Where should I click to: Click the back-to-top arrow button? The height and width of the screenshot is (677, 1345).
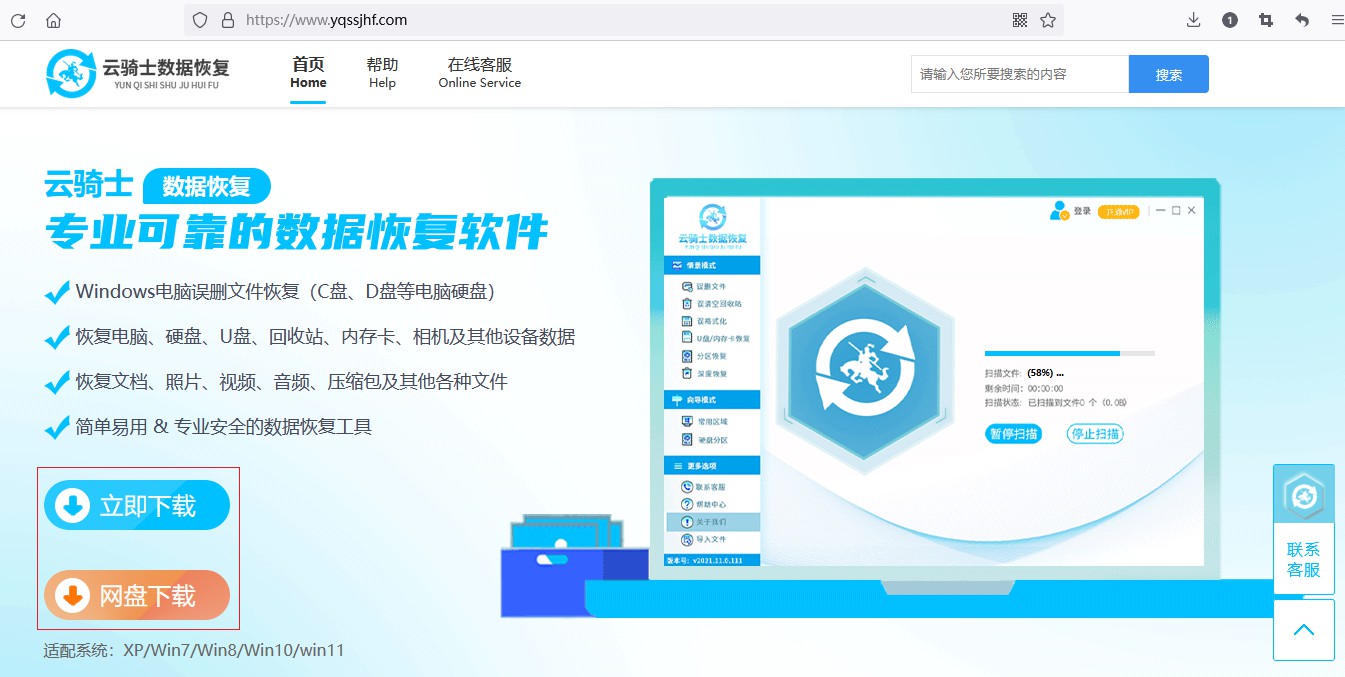pyautogui.click(x=1304, y=630)
